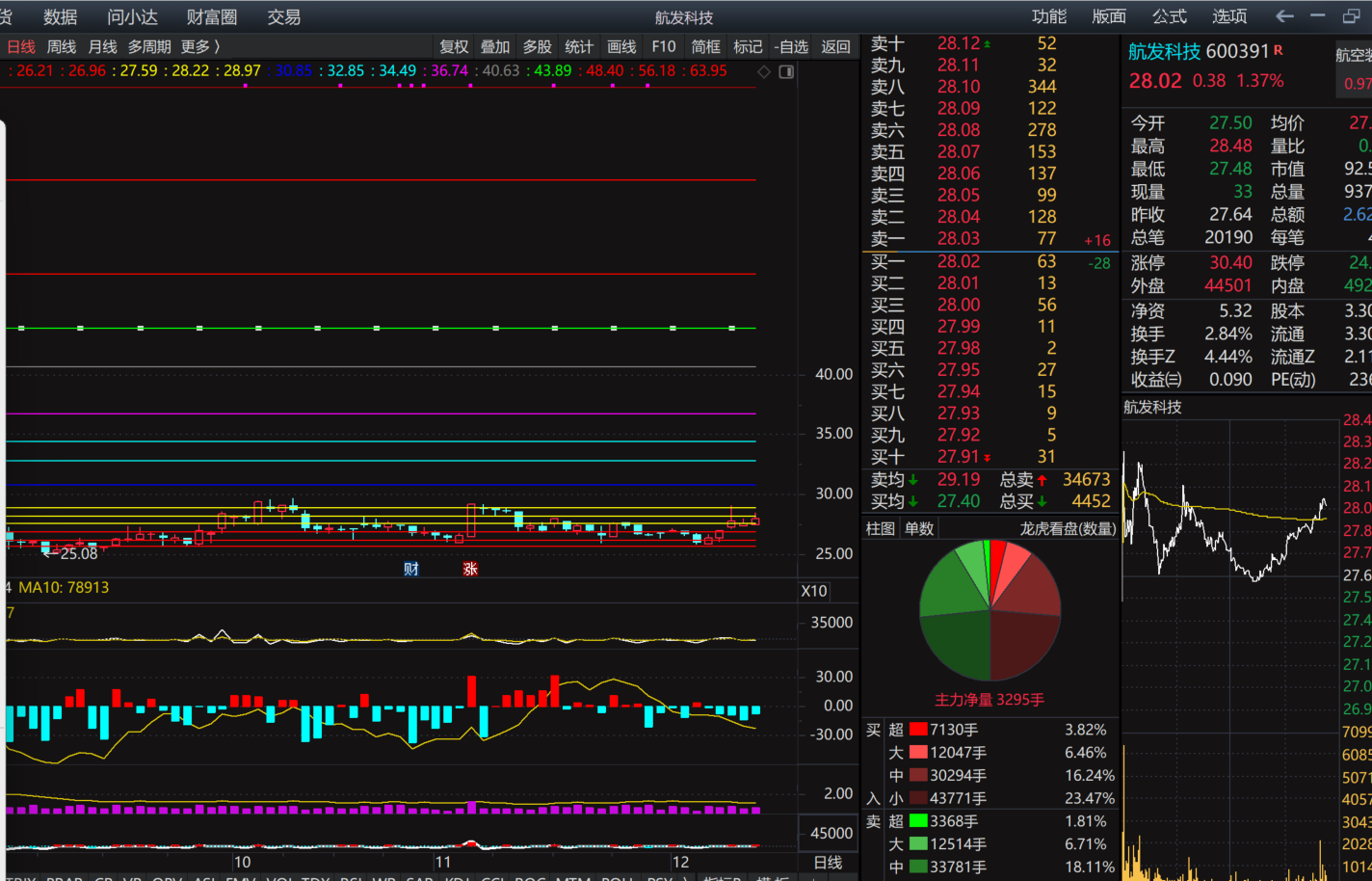This screenshot has height=881, width=1372.
Task: Click the 多股 multi-stock button
Action: [x=538, y=46]
